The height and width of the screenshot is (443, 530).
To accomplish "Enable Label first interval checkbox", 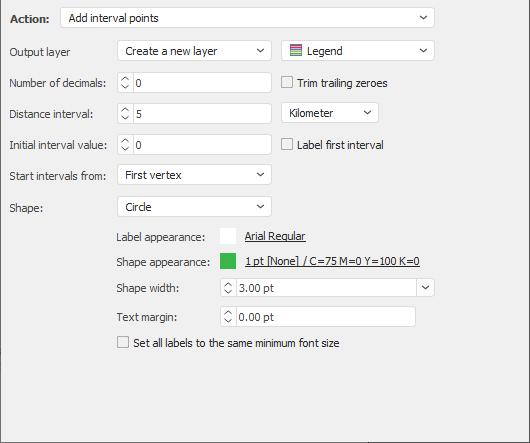I will [x=287, y=145].
